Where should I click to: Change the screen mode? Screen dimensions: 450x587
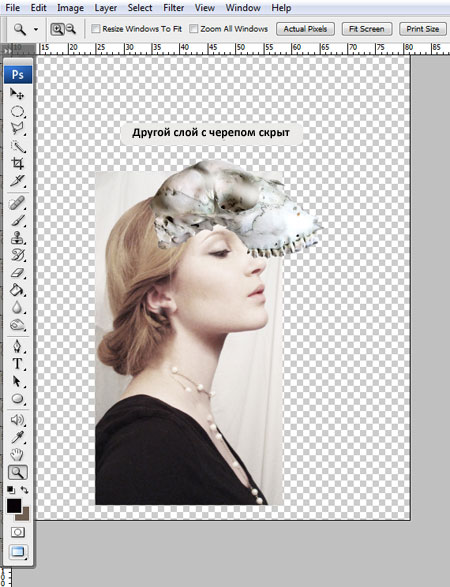point(18,551)
